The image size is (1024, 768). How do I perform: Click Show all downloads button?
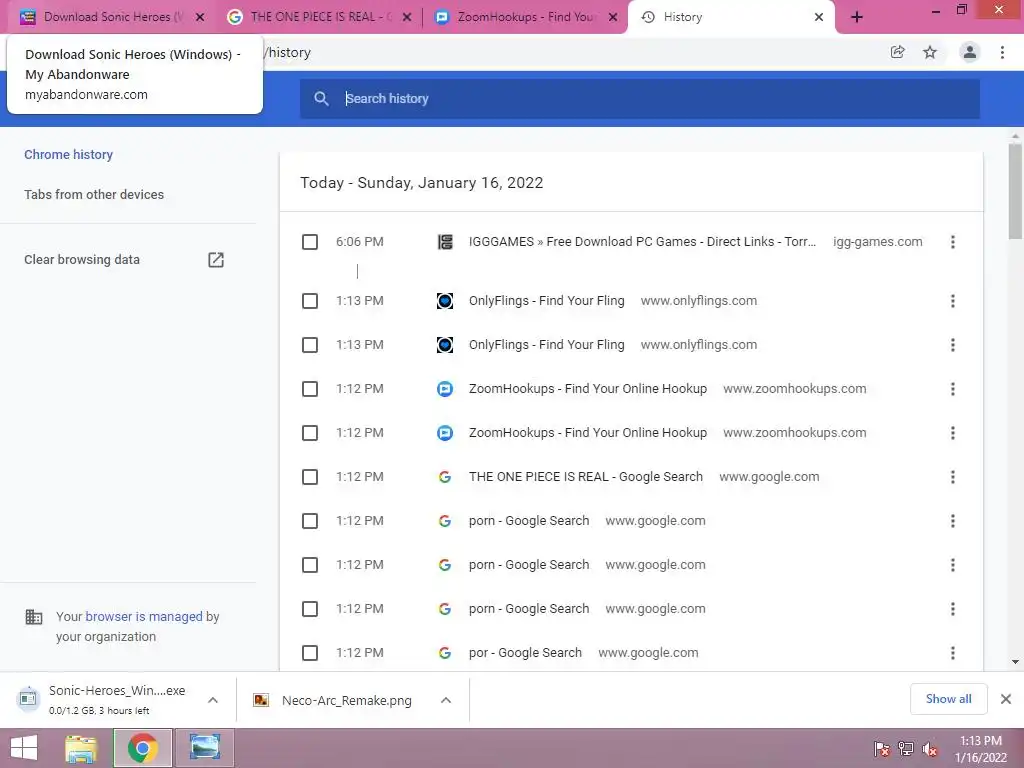[948, 699]
